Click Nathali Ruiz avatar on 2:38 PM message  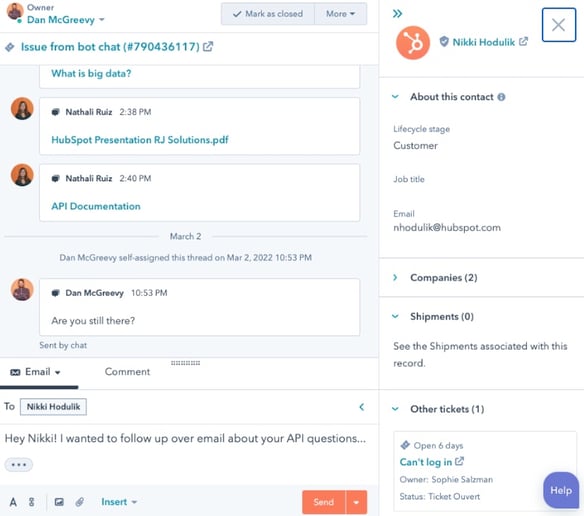click(x=22, y=108)
